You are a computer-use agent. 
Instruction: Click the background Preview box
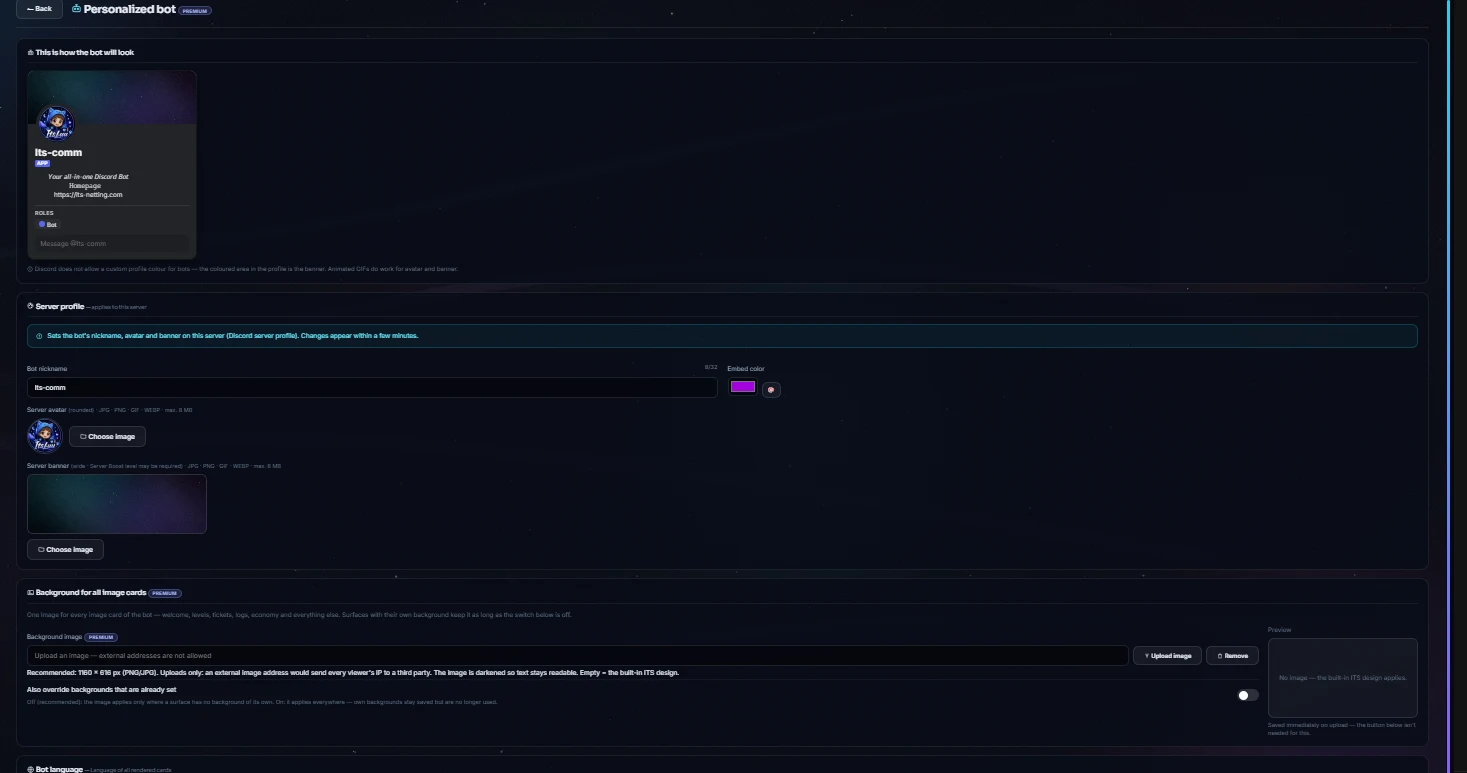1343,678
